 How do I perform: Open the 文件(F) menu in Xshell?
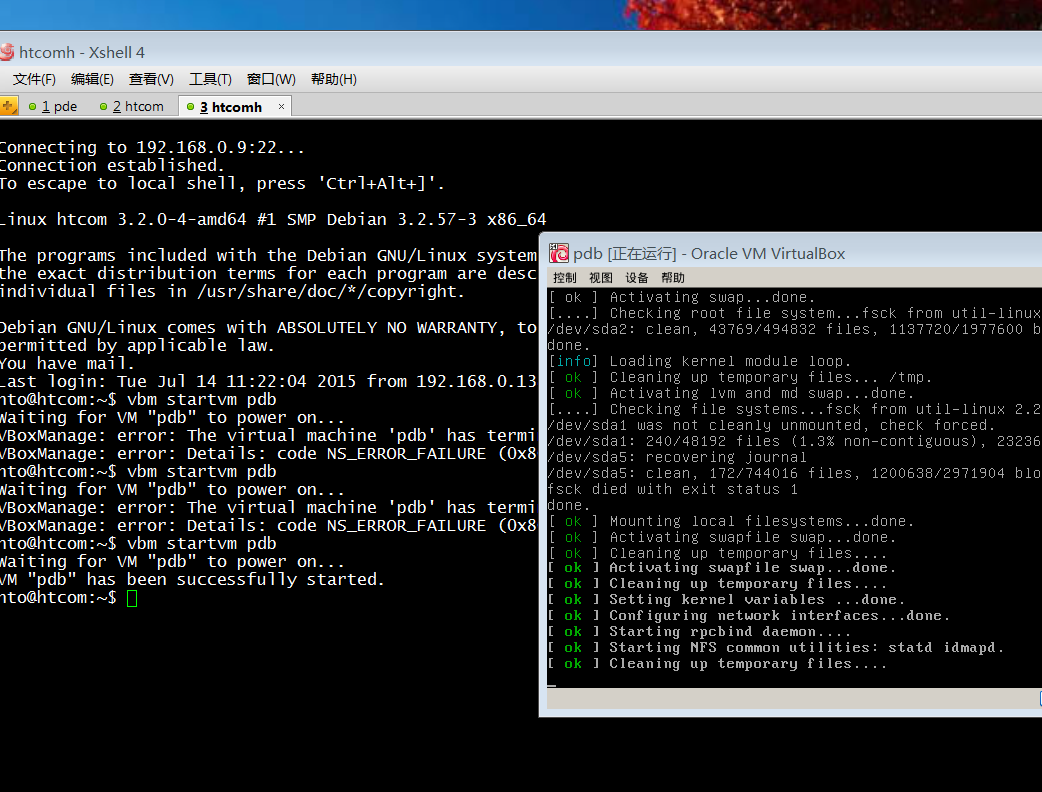[35, 79]
